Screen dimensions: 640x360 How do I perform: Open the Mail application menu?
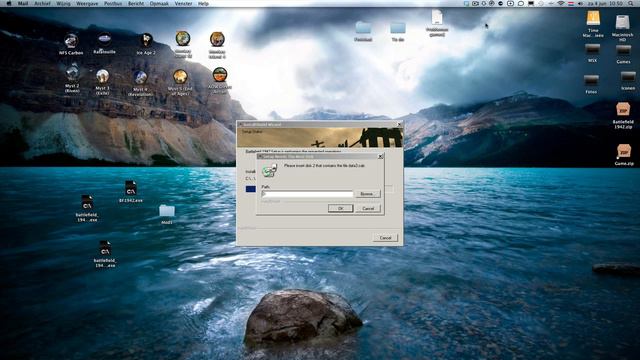point(23,3)
